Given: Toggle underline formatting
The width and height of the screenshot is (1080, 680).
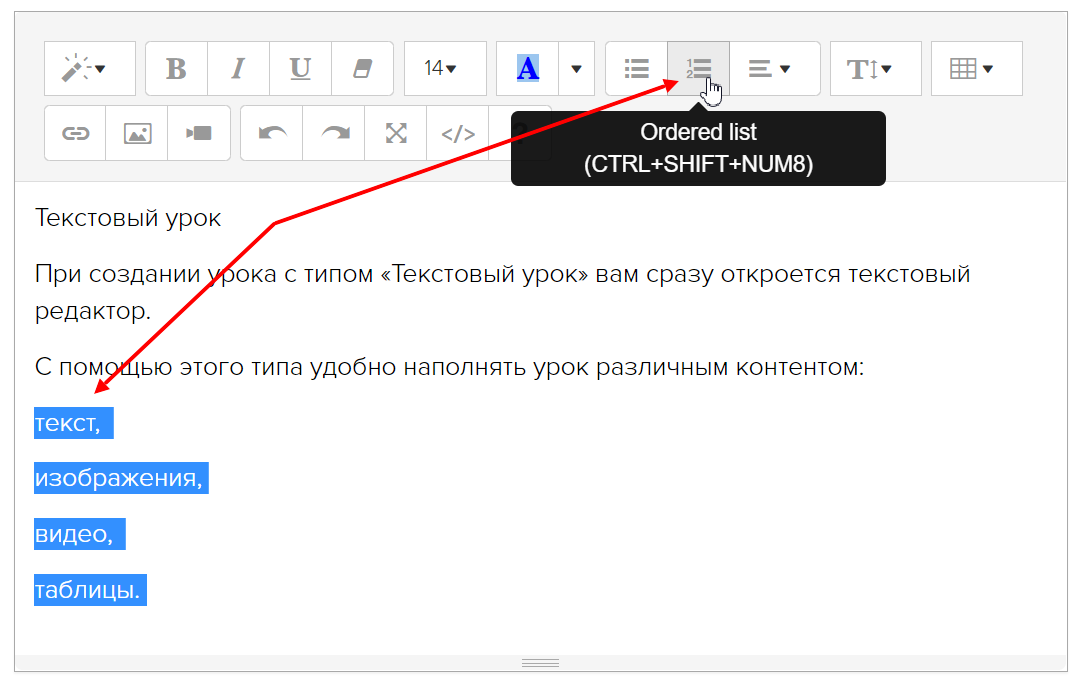Looking at the screenshot, I should click(300, 69).
